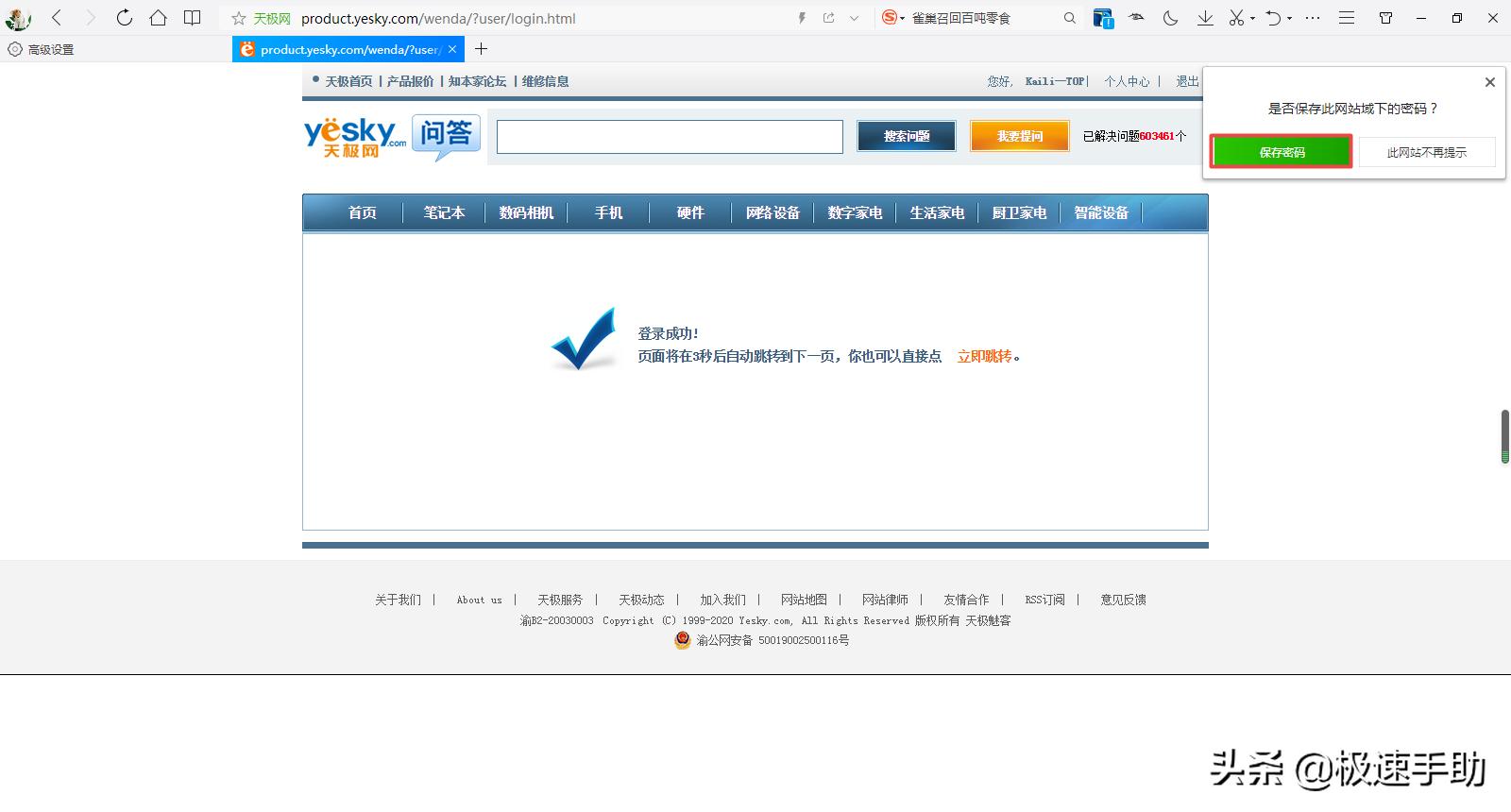This screenshot has width=1511, height=812.
Task: Click the 问答 speech bubble logo
Action: [446, 137]
